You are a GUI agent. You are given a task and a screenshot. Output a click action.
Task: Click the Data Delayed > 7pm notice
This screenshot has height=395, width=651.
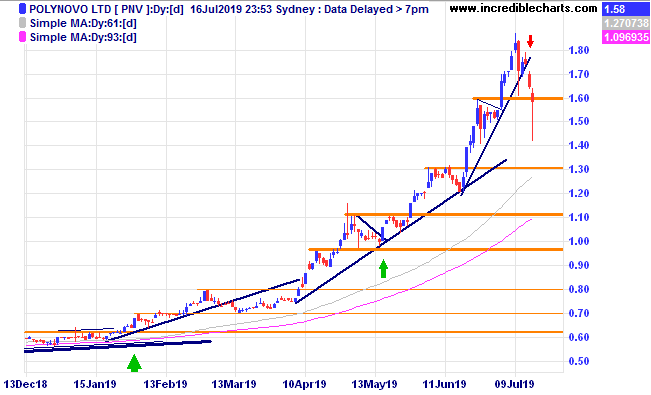376,9
